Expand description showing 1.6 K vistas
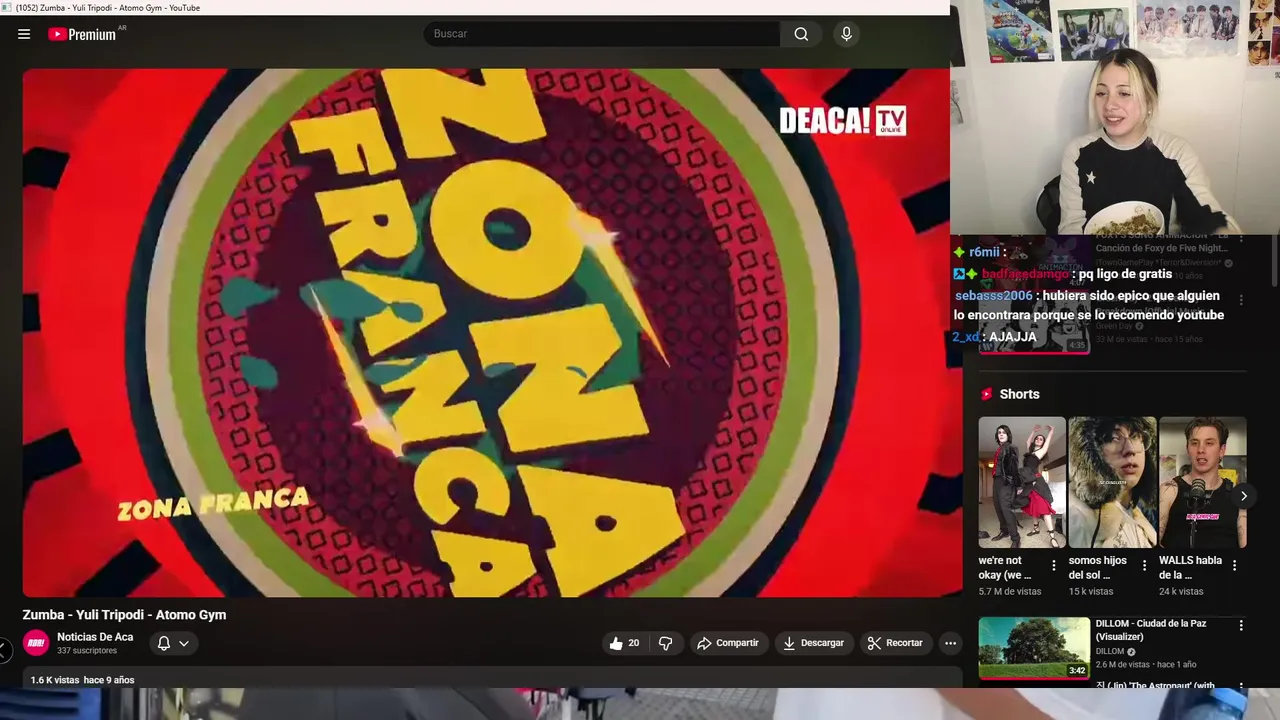 492,680
